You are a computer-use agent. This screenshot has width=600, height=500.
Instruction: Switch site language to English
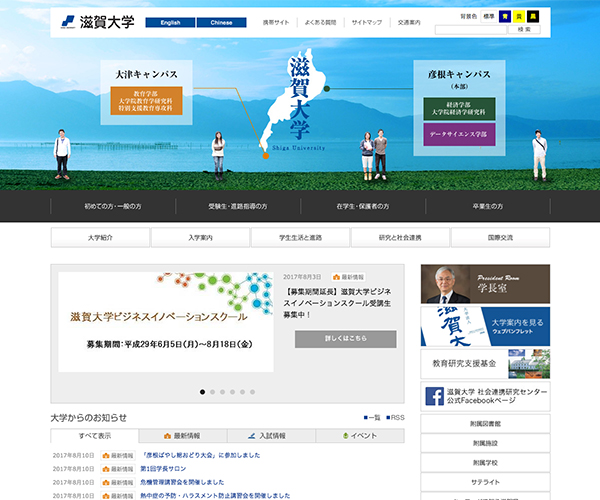point(170,23)
